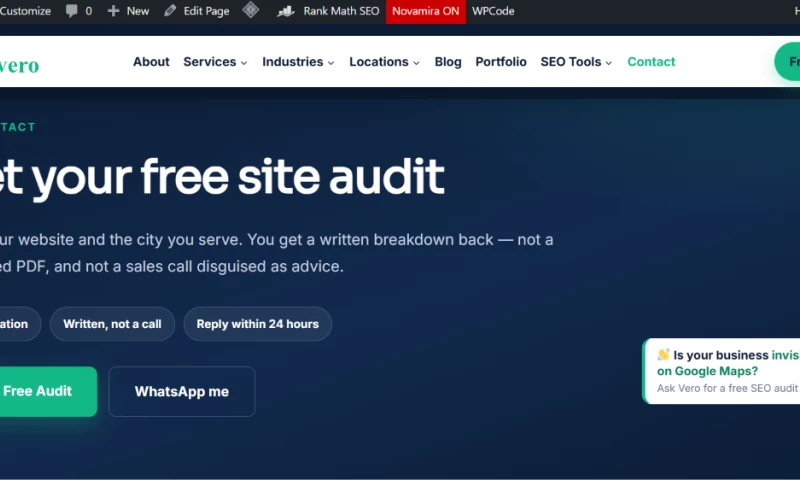This screenshot has height=480, width=800.
Task: Click the Vero site logo
Action: coord(19,65)
